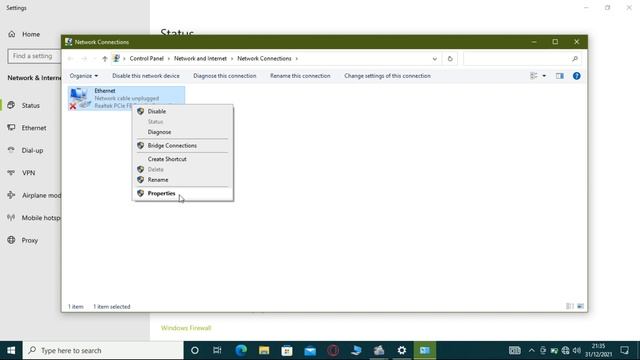Click the Find a setting search box
This screenshot has height=360, width=640.
(34, 56)
